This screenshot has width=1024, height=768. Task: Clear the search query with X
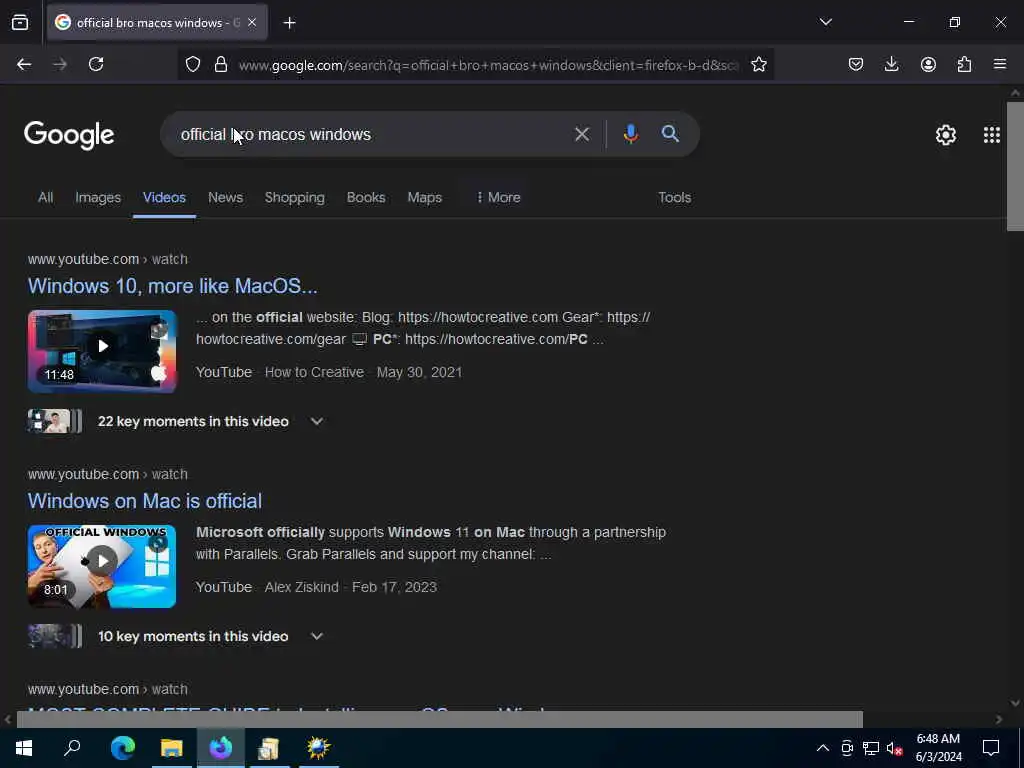[x=582, y=135]
